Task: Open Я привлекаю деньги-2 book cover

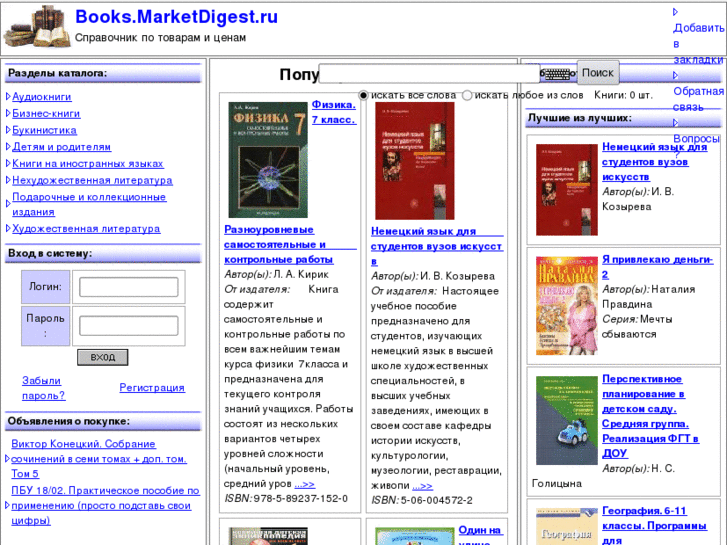Action: (567, 306)
